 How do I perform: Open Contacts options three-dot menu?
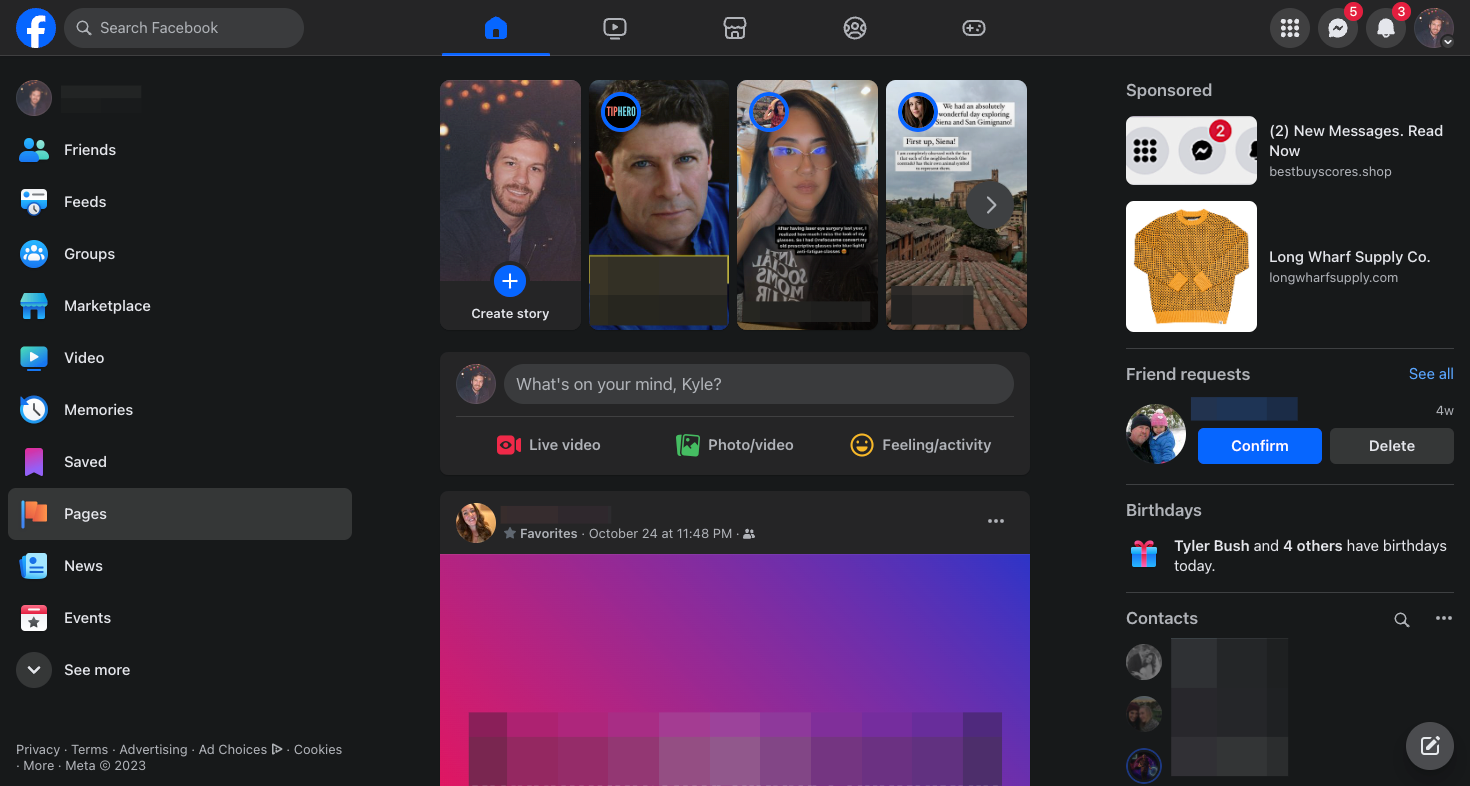pyautogui.click(x=1444, y=619)
